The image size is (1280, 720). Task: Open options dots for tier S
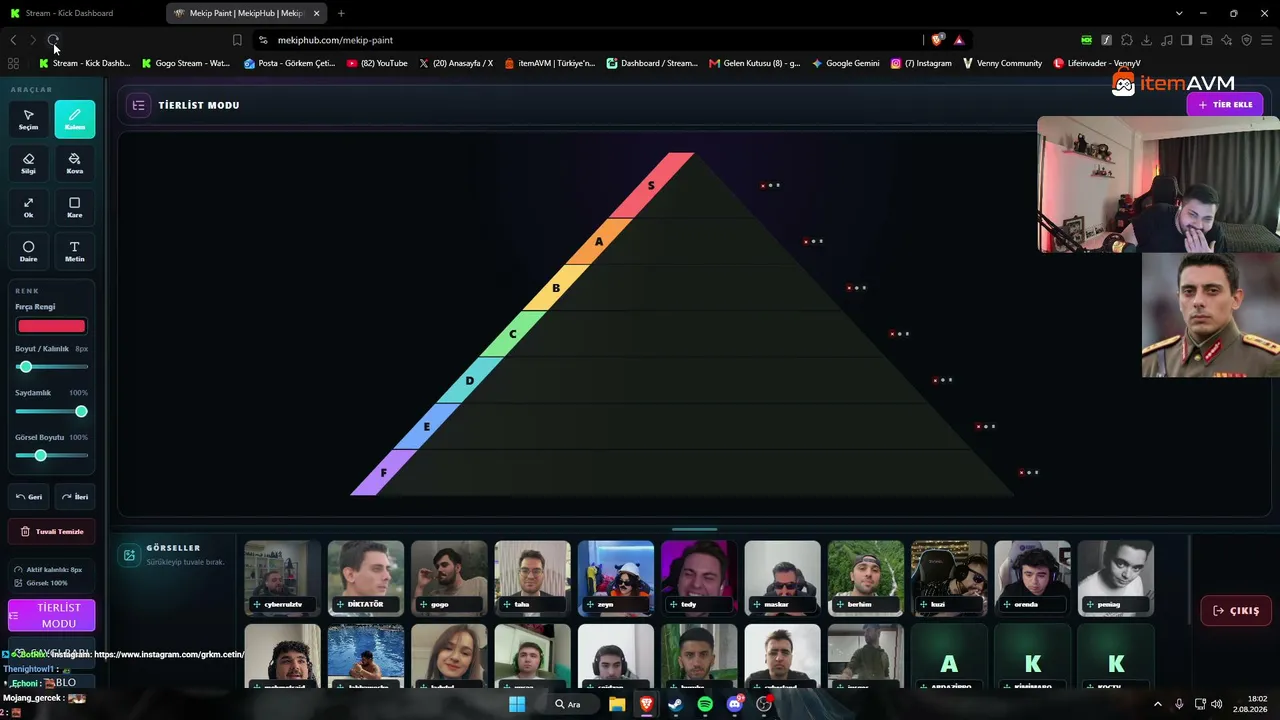tap(770, 185)
